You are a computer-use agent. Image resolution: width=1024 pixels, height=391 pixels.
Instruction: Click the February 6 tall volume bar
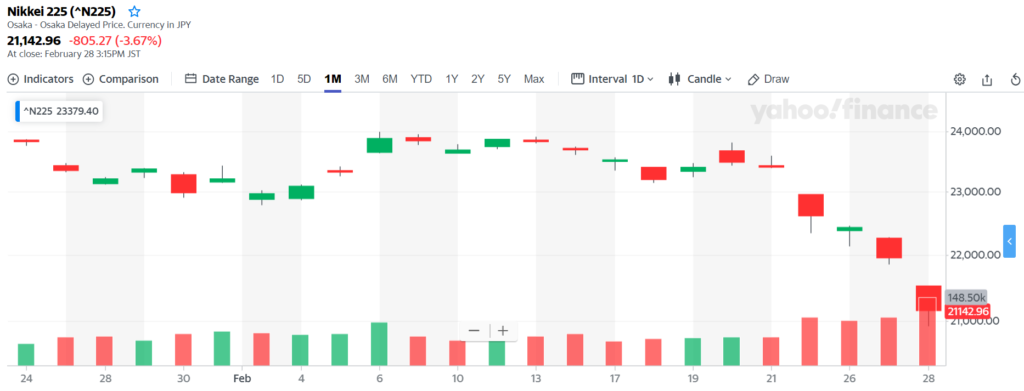(x=379, y=344)
